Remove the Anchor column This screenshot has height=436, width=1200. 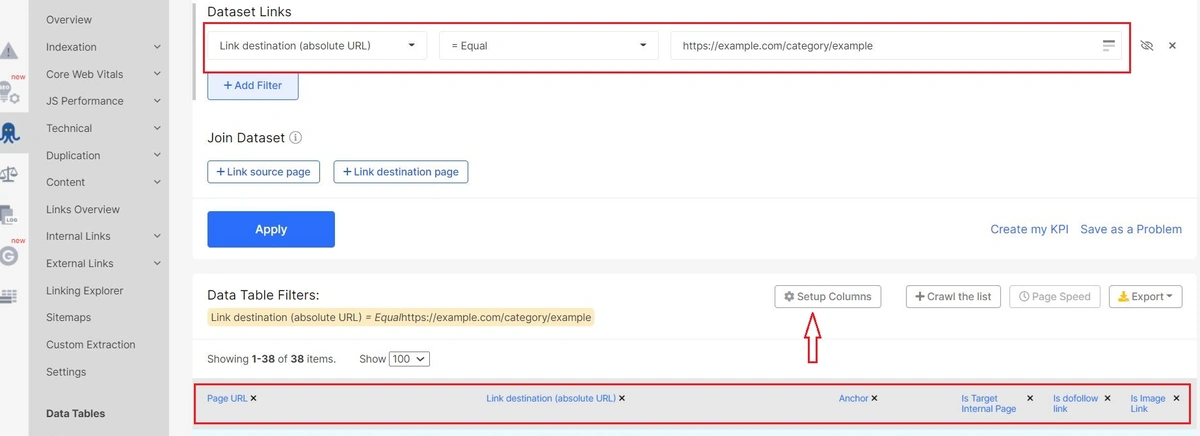coord(874,398)
